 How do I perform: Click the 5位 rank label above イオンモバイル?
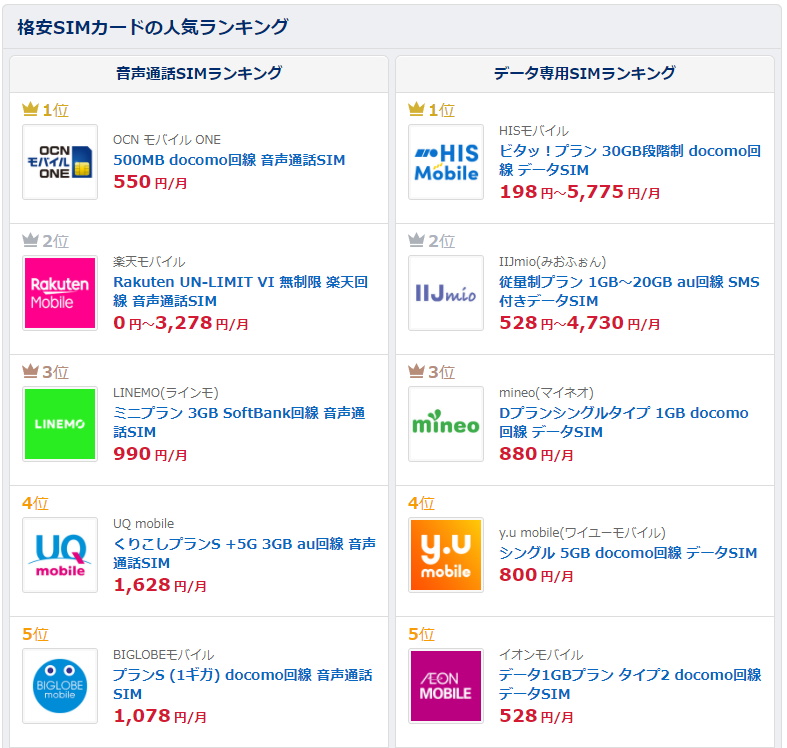tap(421, 634)
